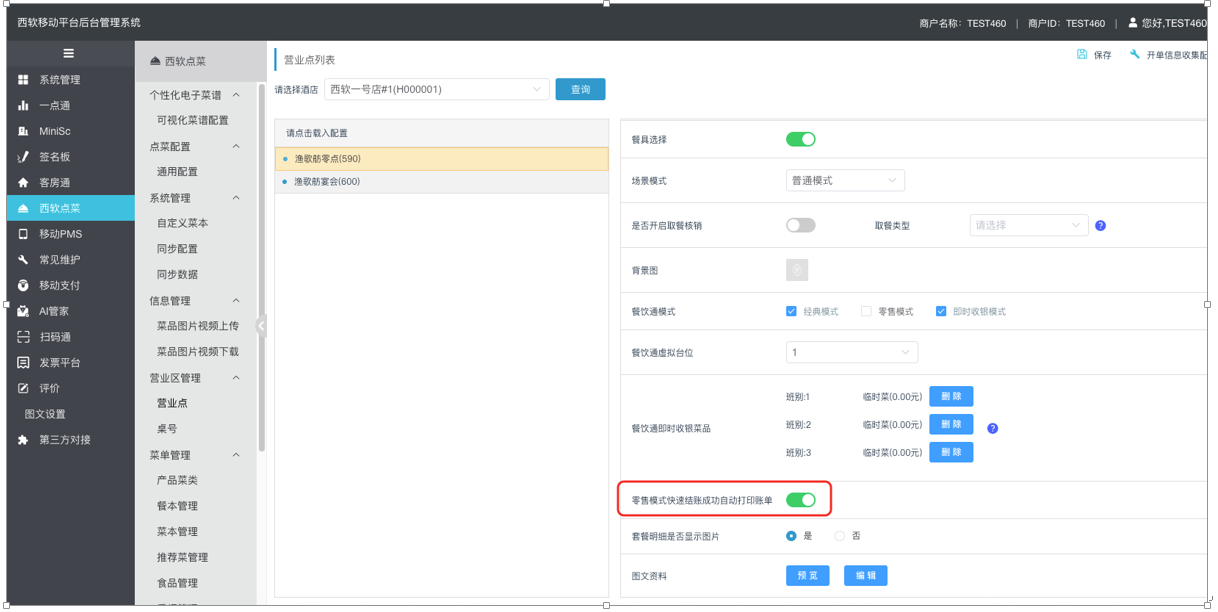Select 逸歌舫宴会(600) in the list
The height and width of the screenshot is (612, 1218).
pyautogui.click(x=327, y=182)
